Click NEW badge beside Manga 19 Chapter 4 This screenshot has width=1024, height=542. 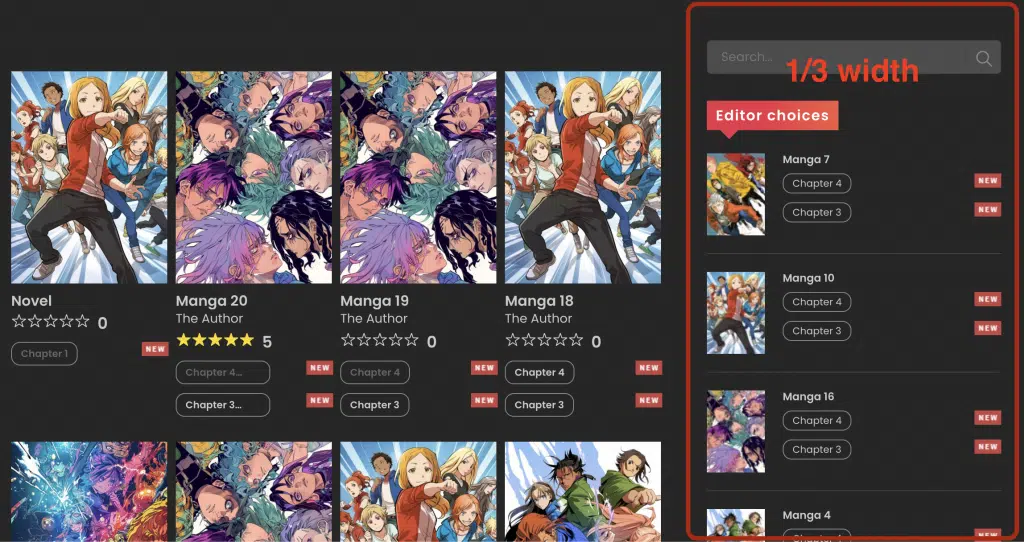pos(485,368)
